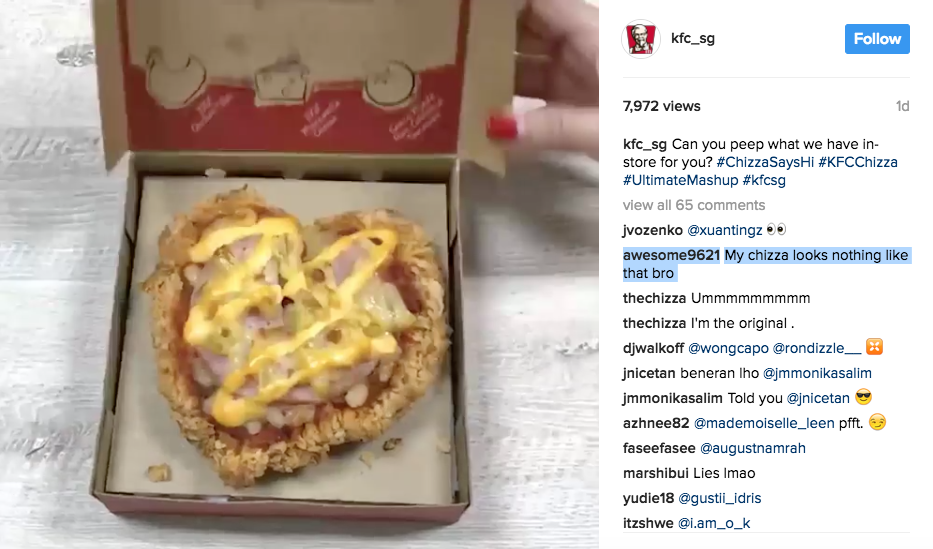
Task: Open the @gustii_idris mention
Action: (x=720, y=498)
